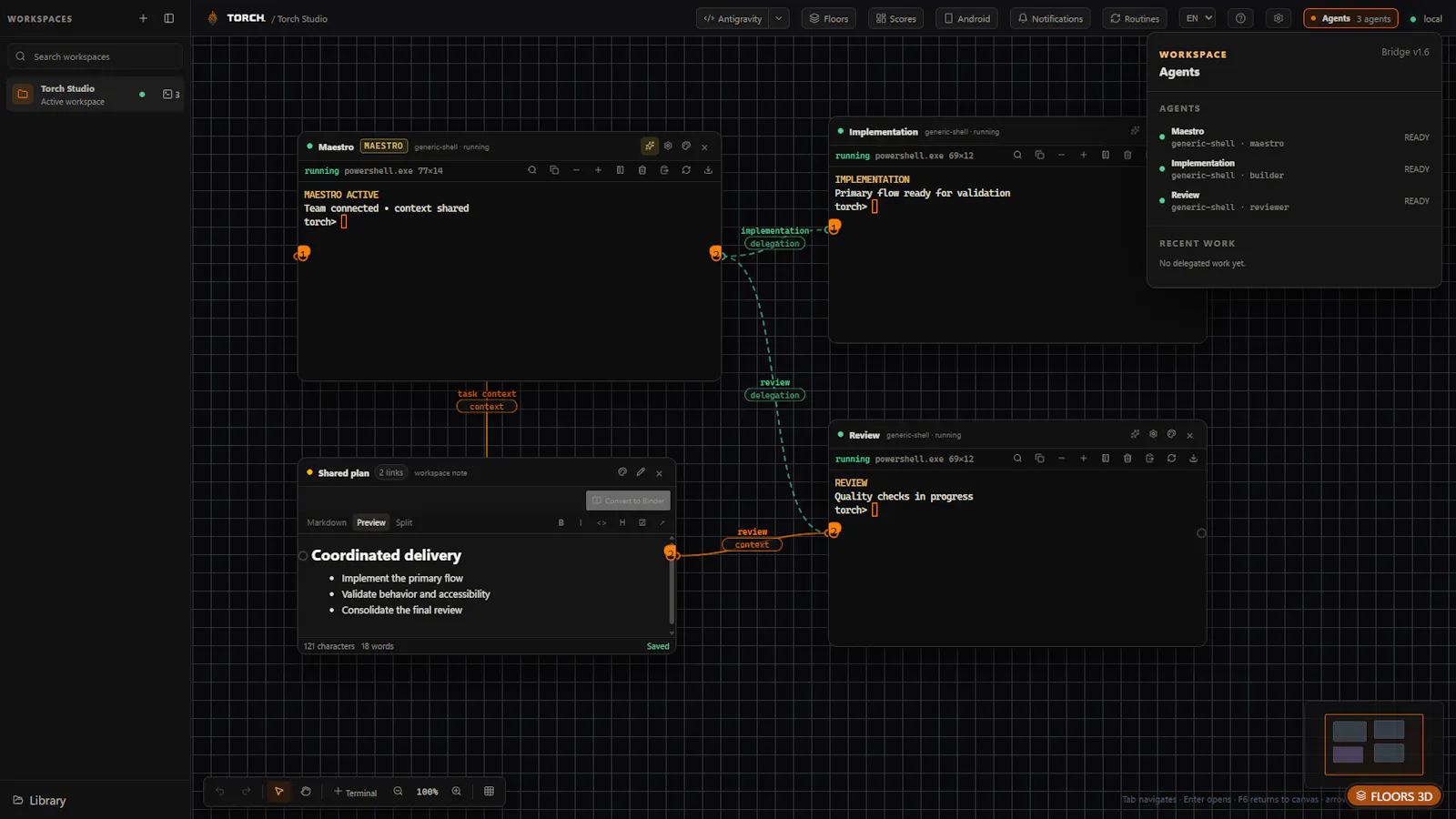Restart the Maestro terminal
The image size is (1456, 819).
click(x=686, y=170)
